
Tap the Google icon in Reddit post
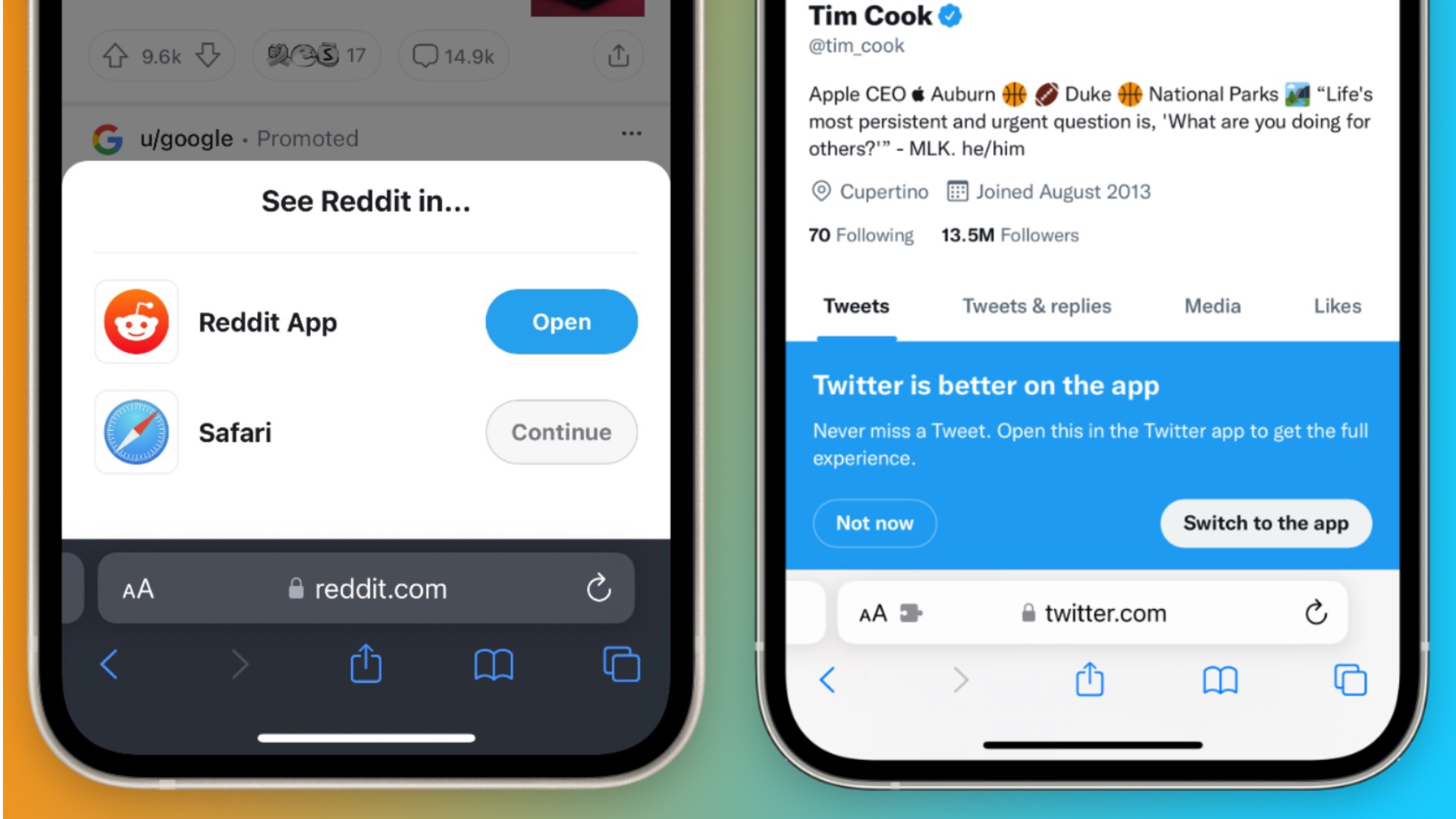coord(108,137)
